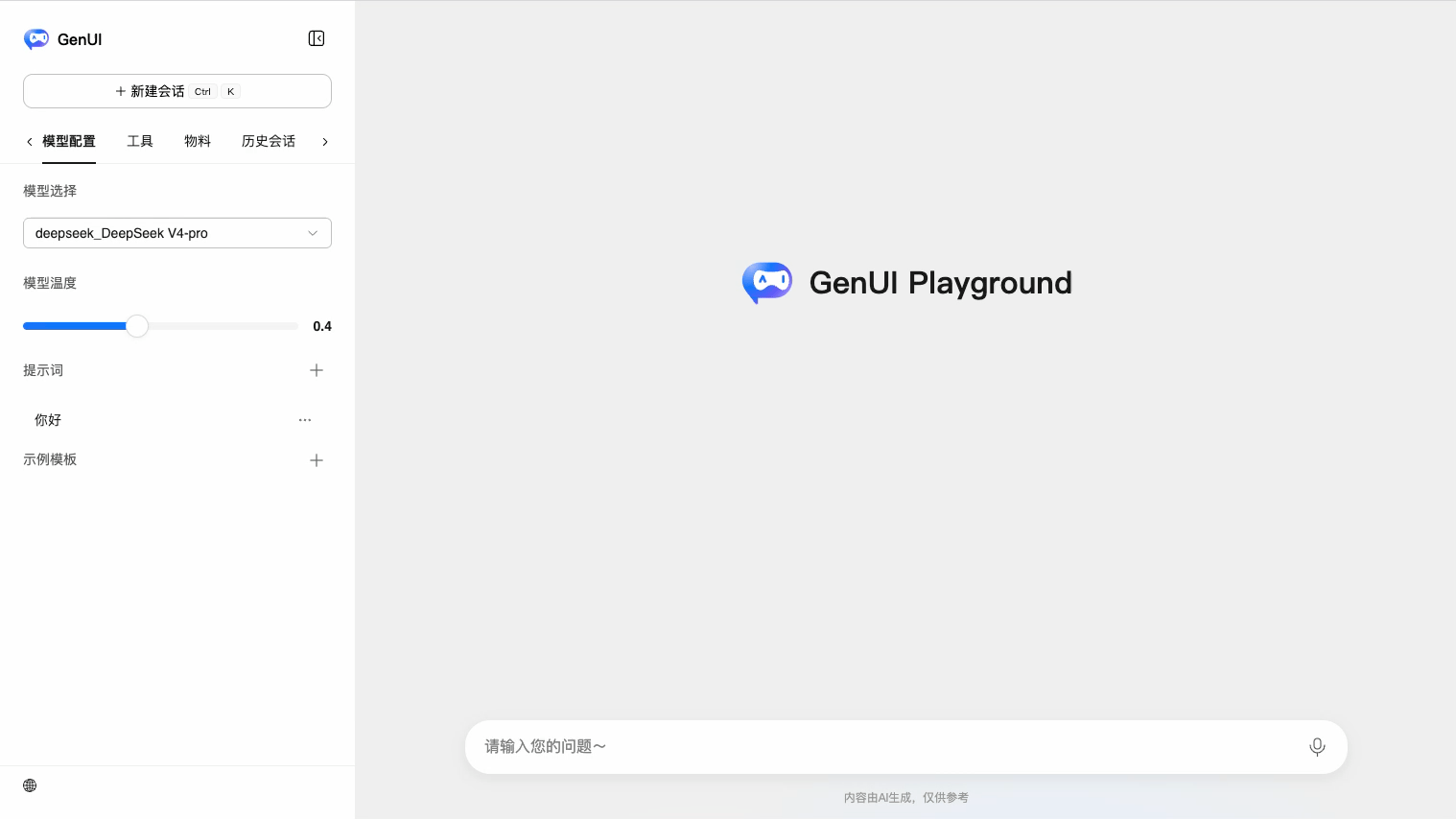The height and width of the screenshot is (819, 1456).
Task: Switch to the 工具 tab
Action: (x=140, y=141)
